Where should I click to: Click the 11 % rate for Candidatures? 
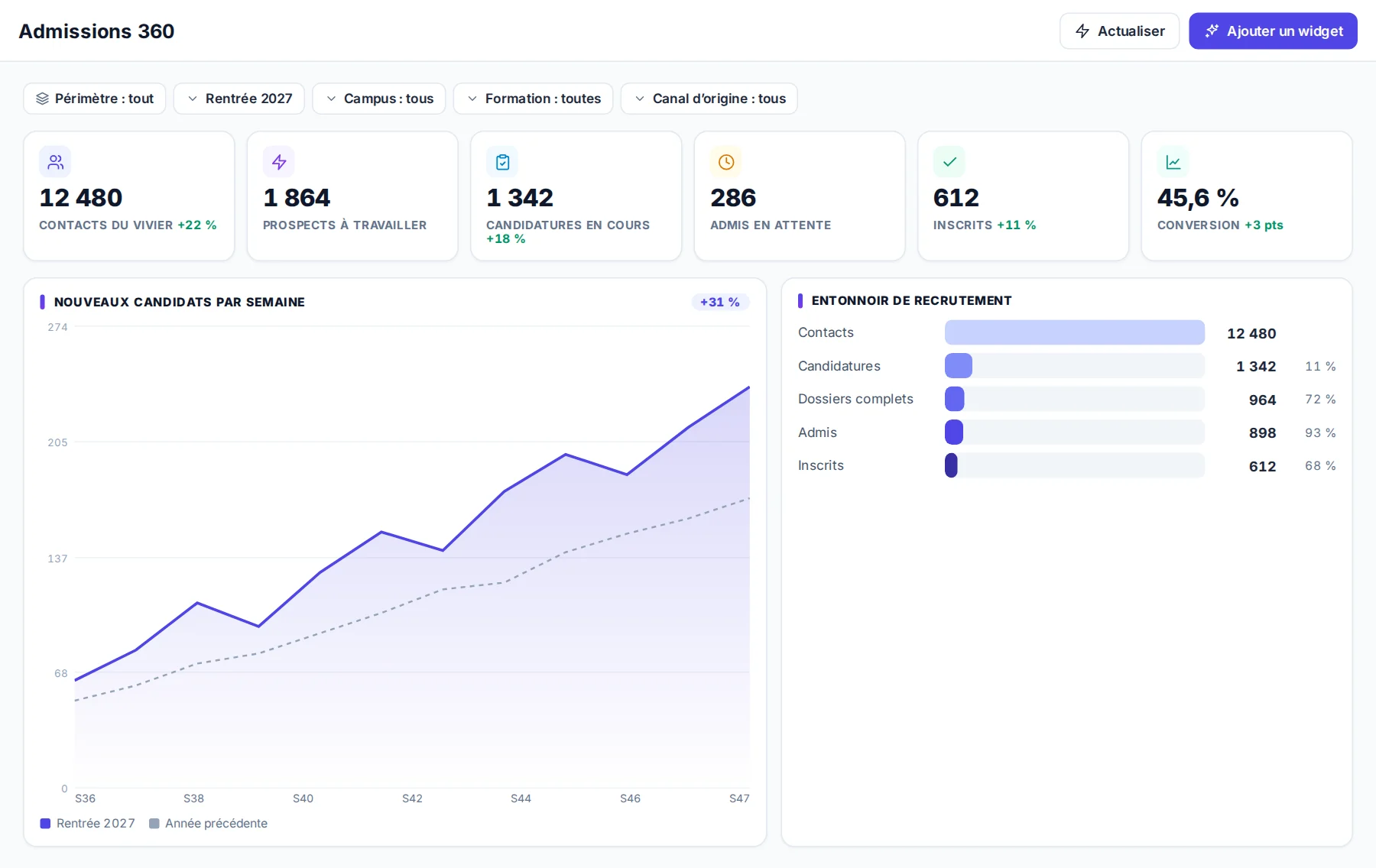tap(1320, 367)
